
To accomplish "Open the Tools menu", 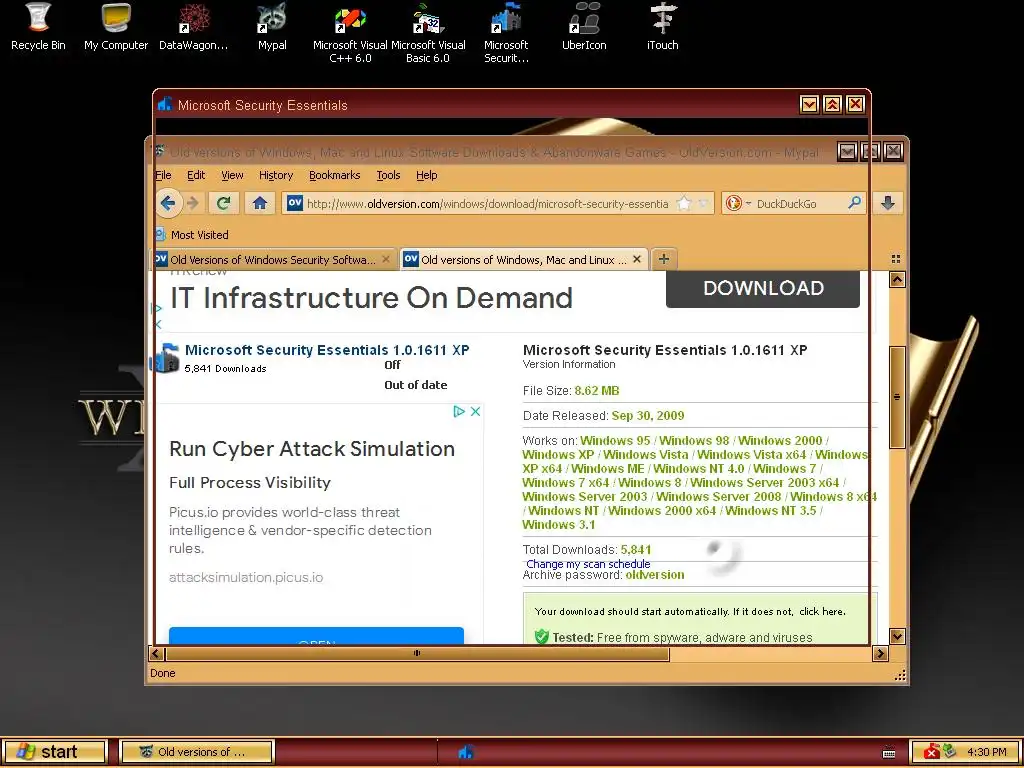I will point(388,175).
